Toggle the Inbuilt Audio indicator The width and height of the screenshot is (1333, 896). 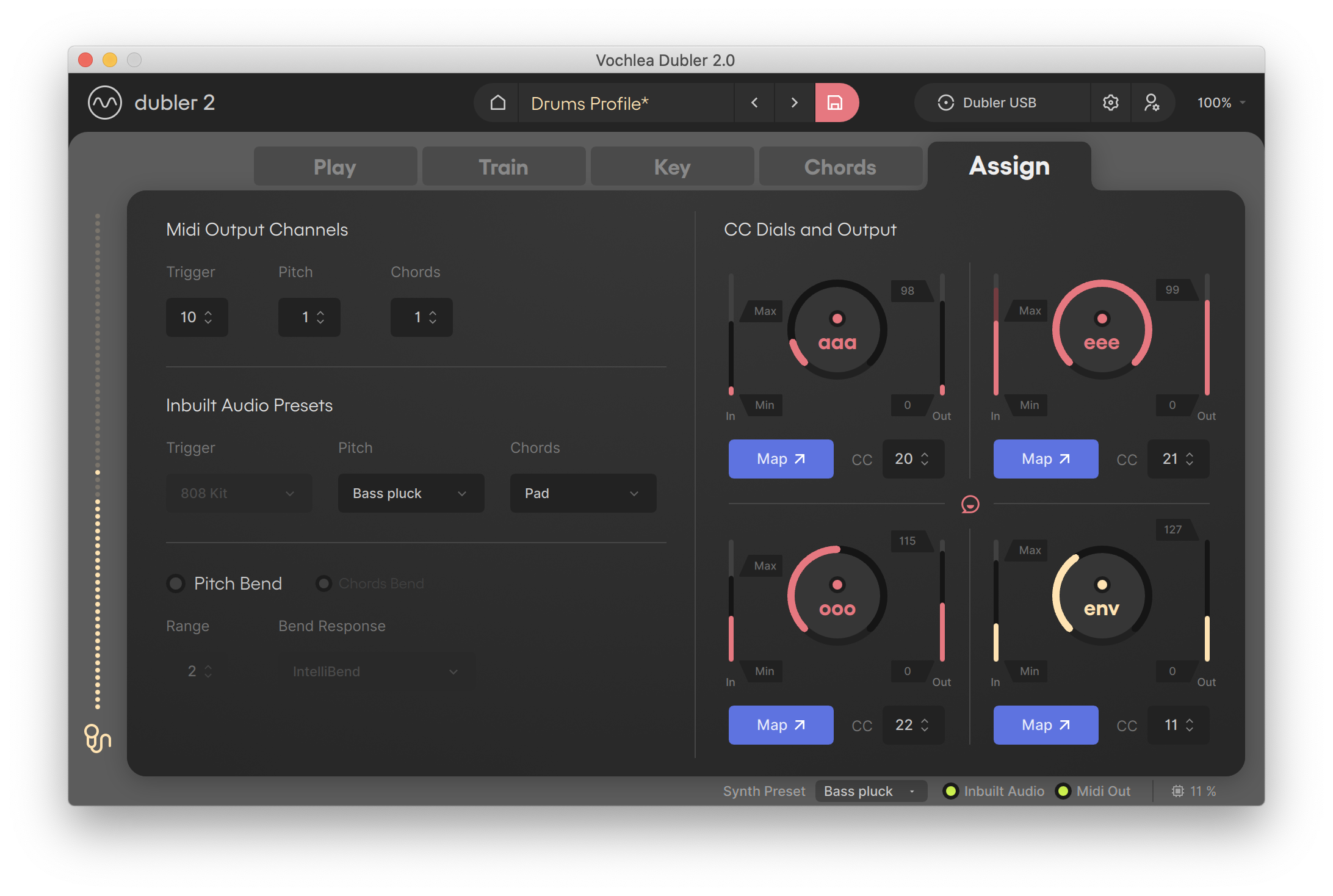click(x=950, y=791)
